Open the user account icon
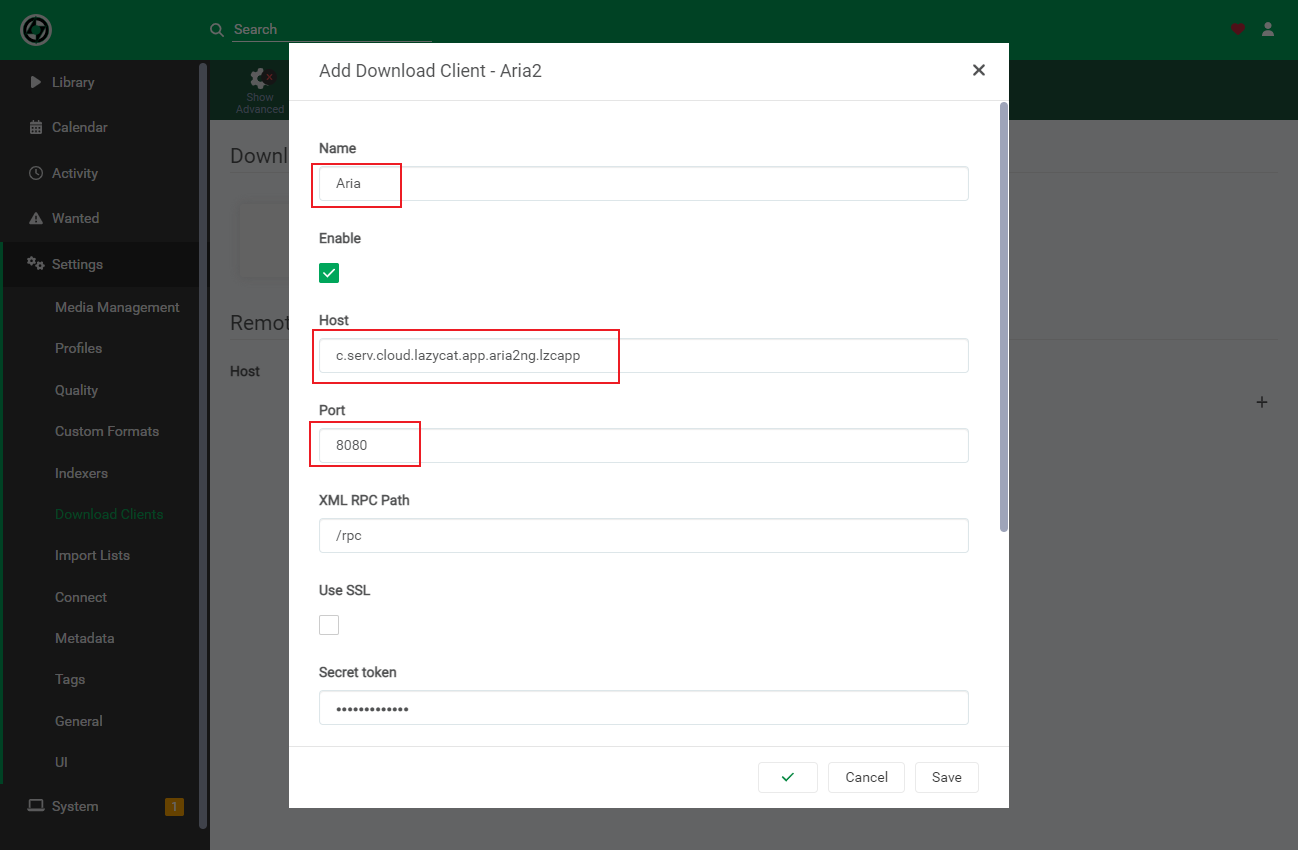 click(x=1268, y=29)
